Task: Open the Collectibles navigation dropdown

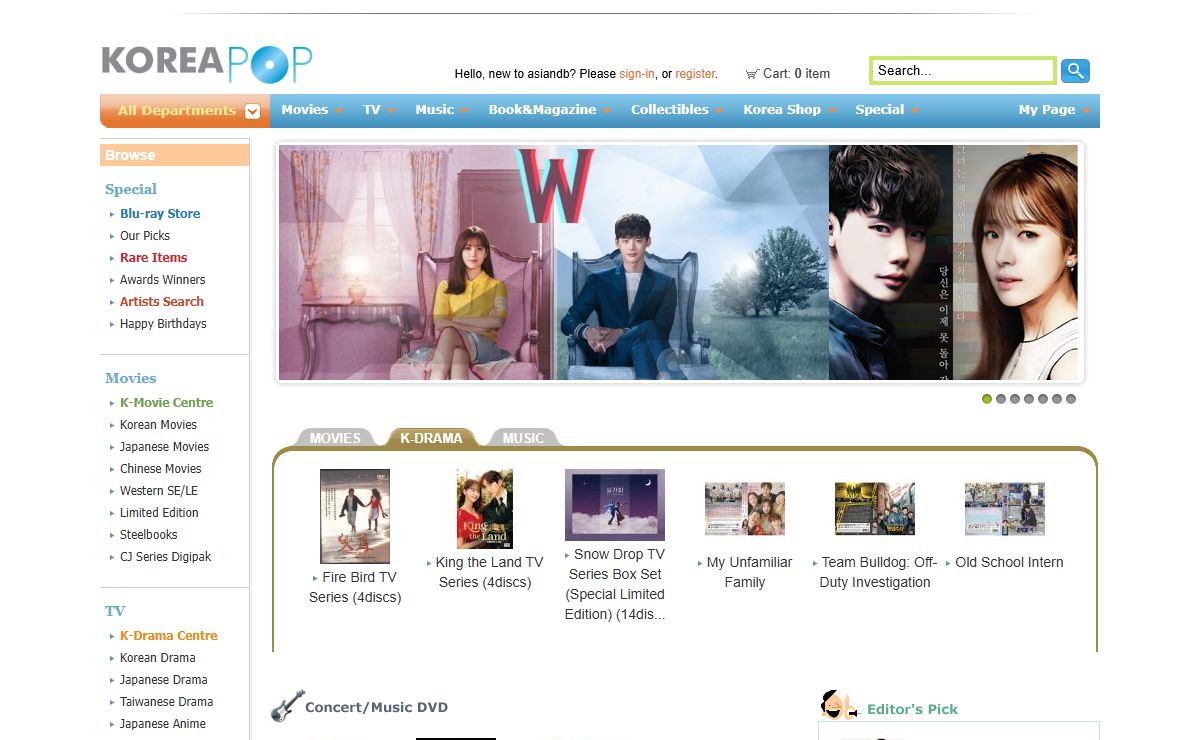Action: (x=677, y=110)
